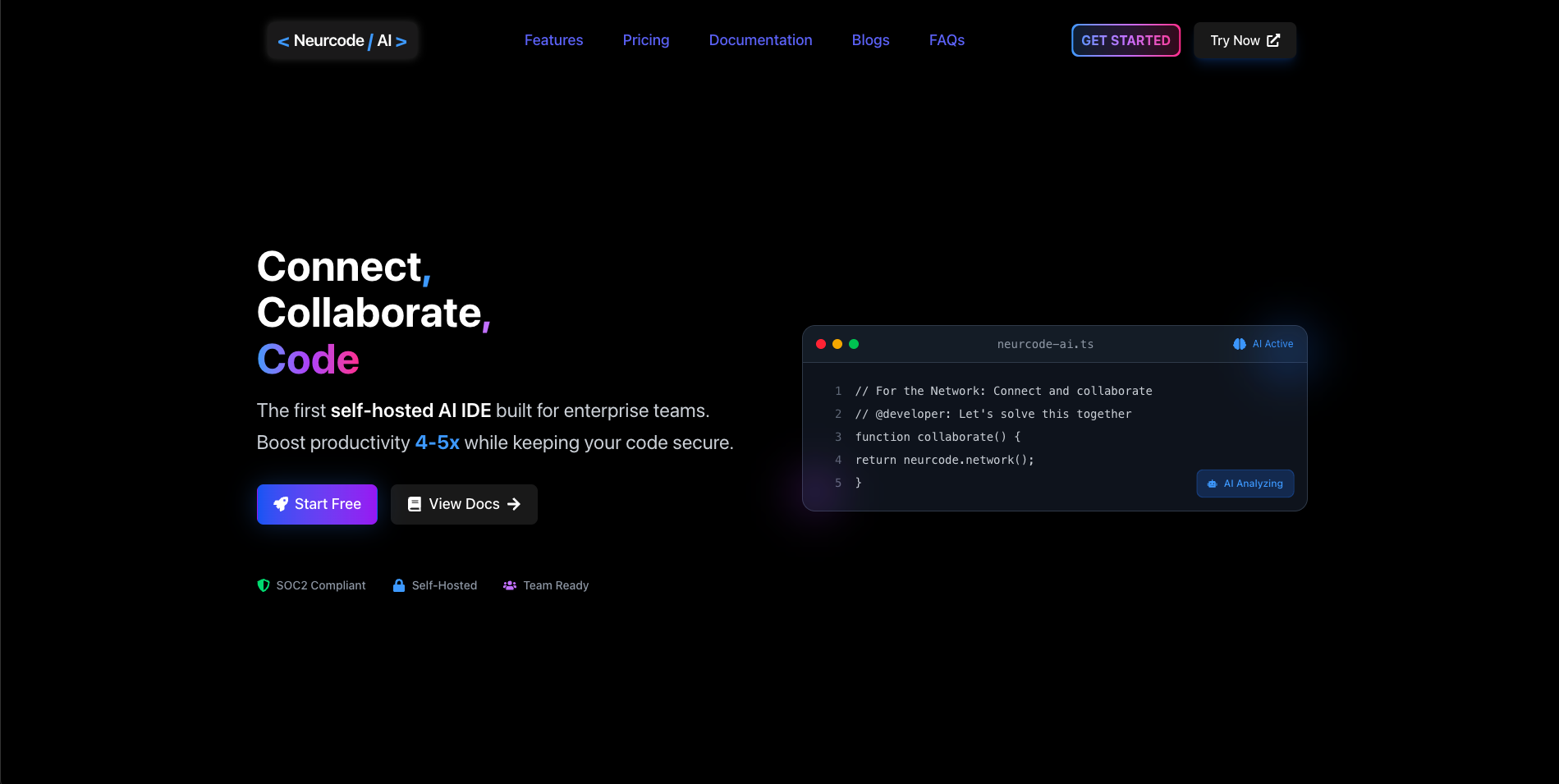Screen dimensions: 1559x784
Task: Click the @developer comment on line 2
Action: pyautogui.click(x=993, y=414)
